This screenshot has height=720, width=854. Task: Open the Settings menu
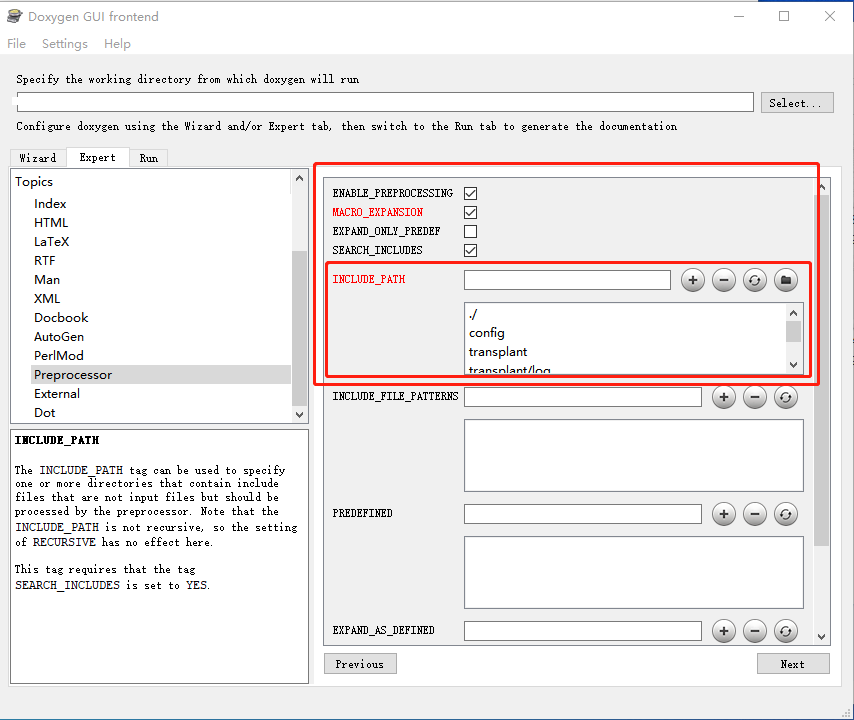point(65,44)
